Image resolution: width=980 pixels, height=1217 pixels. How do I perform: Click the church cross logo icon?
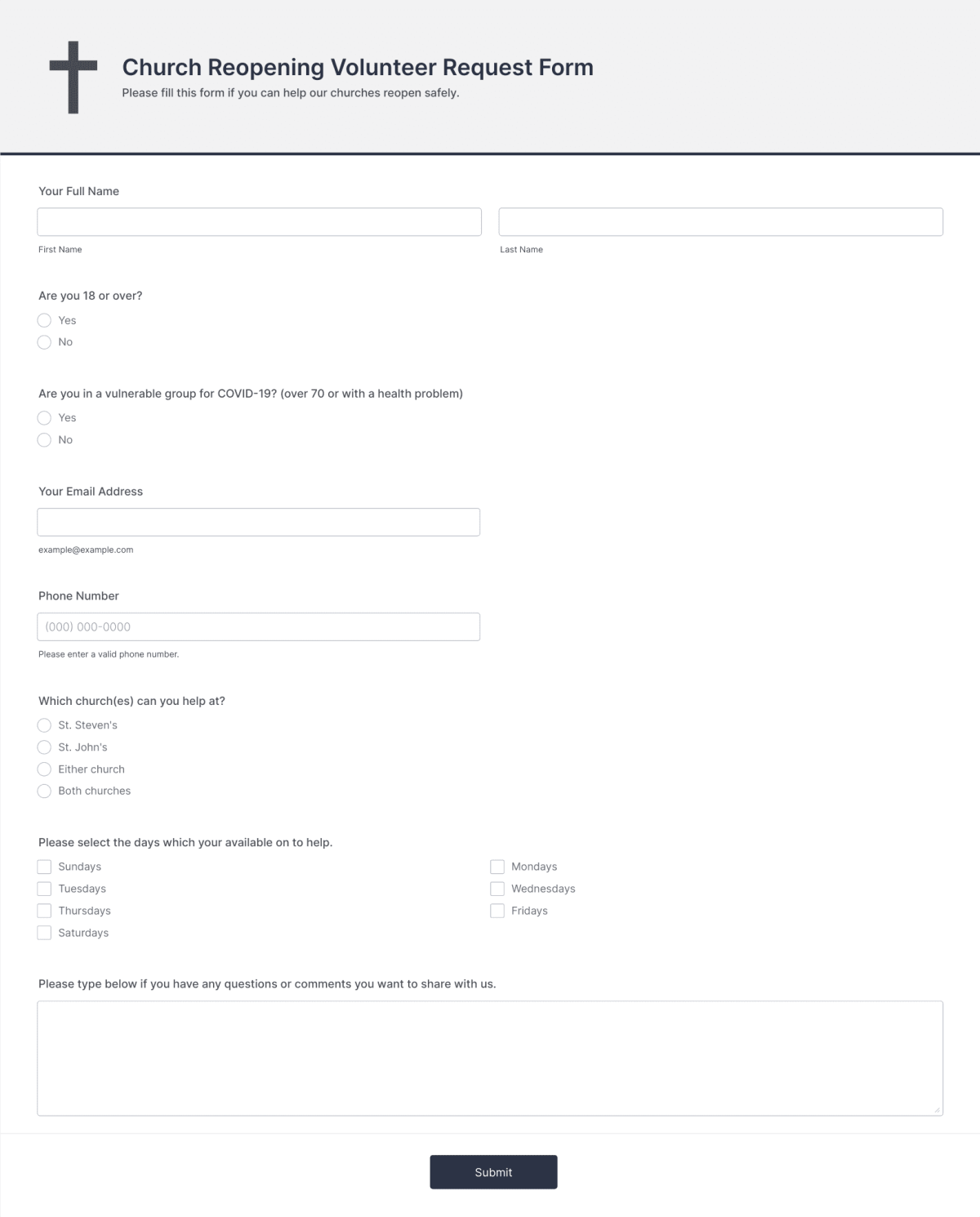73,75
